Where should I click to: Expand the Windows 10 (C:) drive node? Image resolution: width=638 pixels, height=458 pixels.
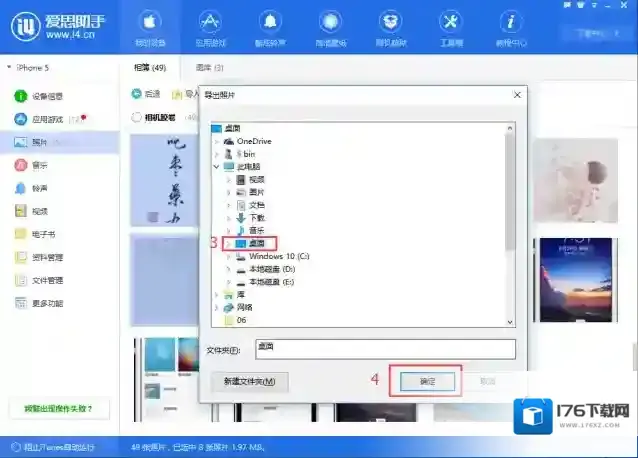[x=229, y=256]
